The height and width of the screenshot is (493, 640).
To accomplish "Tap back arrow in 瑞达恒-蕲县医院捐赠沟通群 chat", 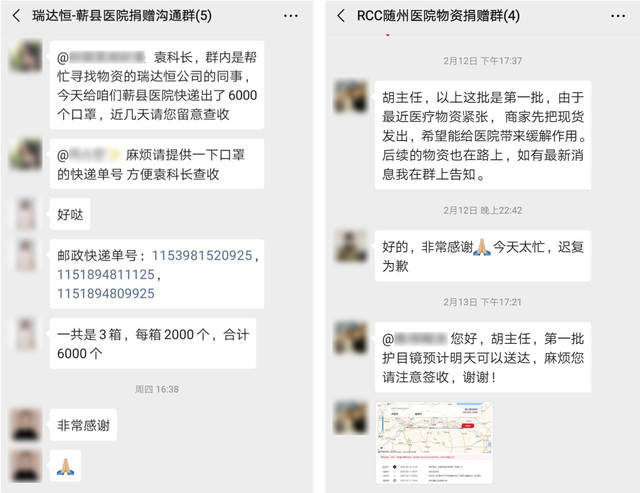I will click(16, 16).
